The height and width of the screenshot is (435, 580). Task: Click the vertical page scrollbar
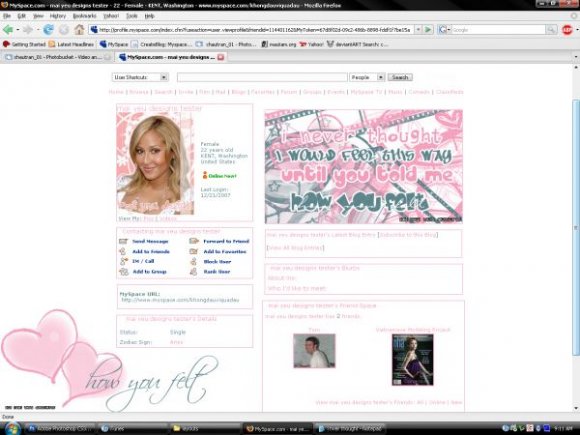coord(576,227)
